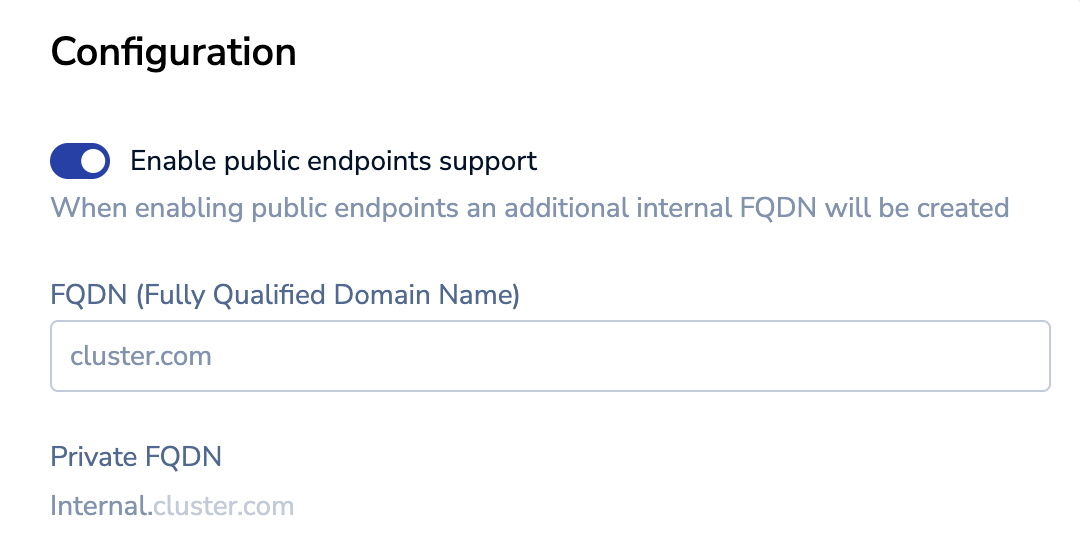
Task: Click the "Configuration" section heading
Action: (x=173, y=52)
